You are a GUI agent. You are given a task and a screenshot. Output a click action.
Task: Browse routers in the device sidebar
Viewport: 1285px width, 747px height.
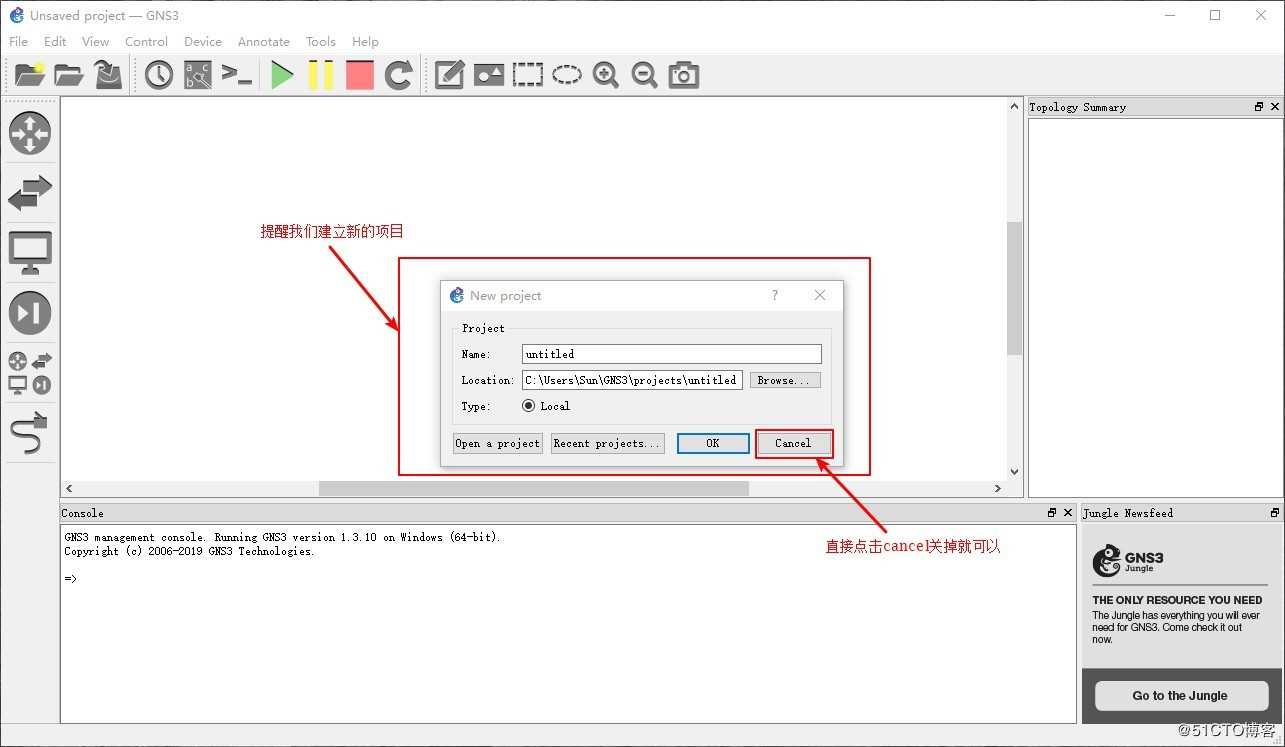(x=30, y=133)
